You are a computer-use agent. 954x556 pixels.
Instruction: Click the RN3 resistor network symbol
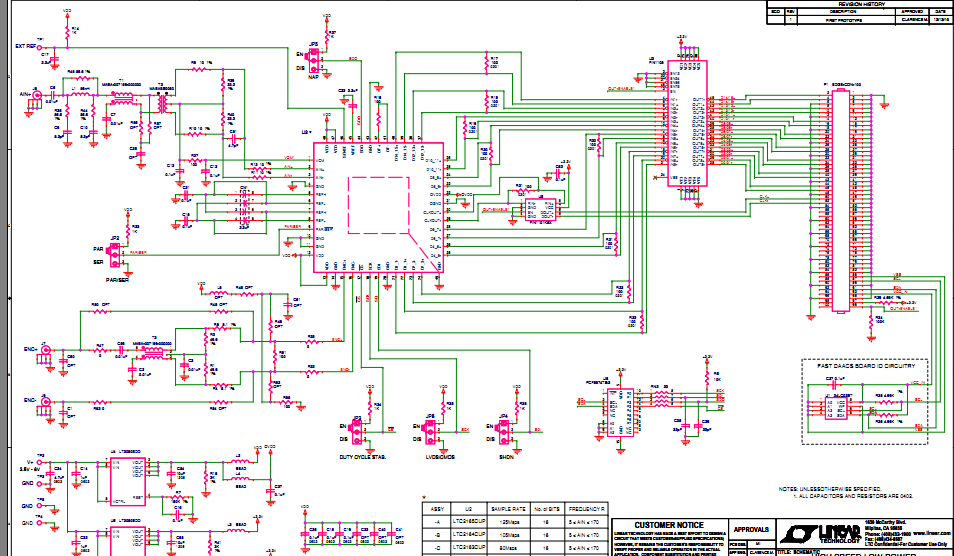coord(660,398)
